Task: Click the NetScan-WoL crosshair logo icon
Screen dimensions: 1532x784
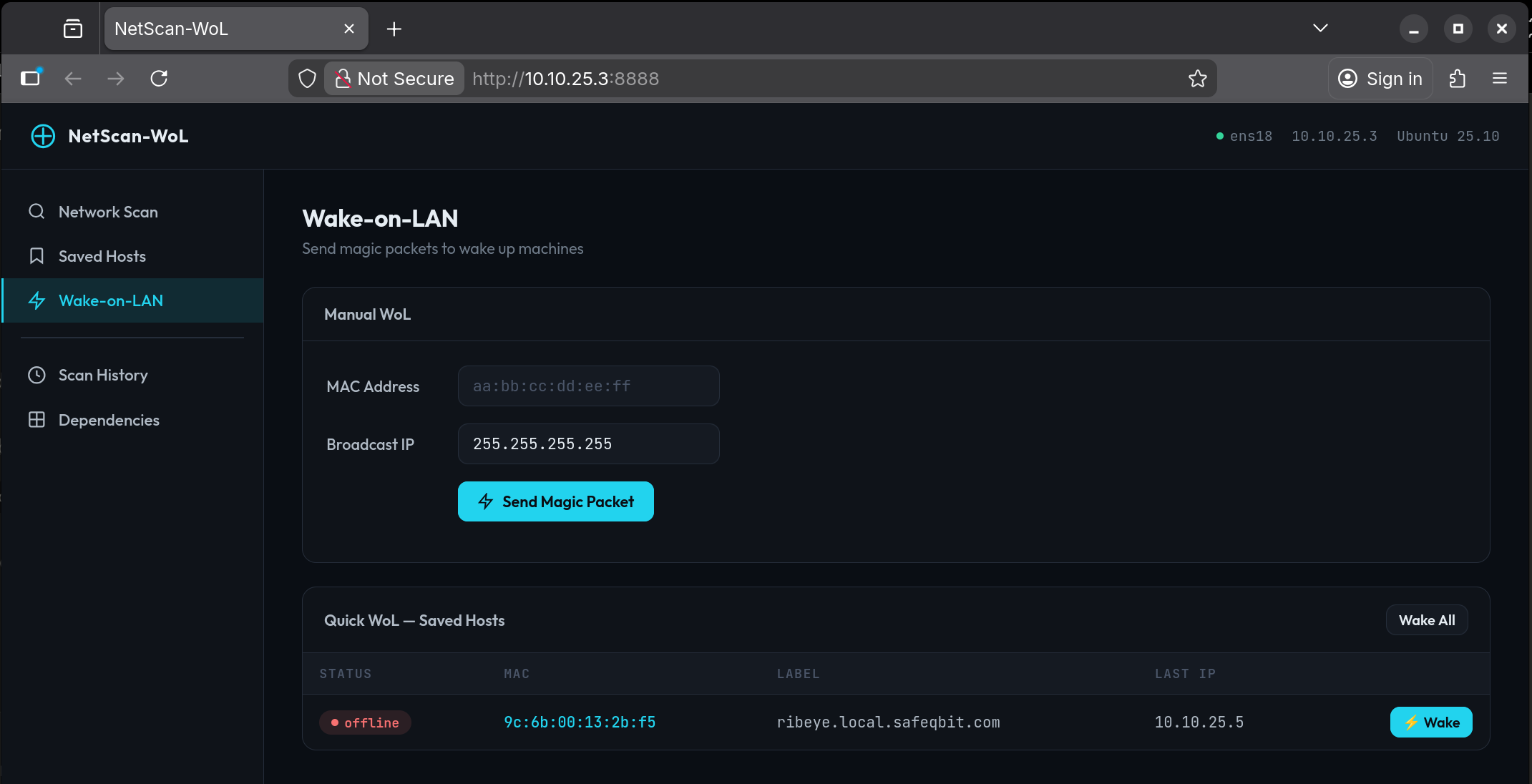Action: click(43, 136)
